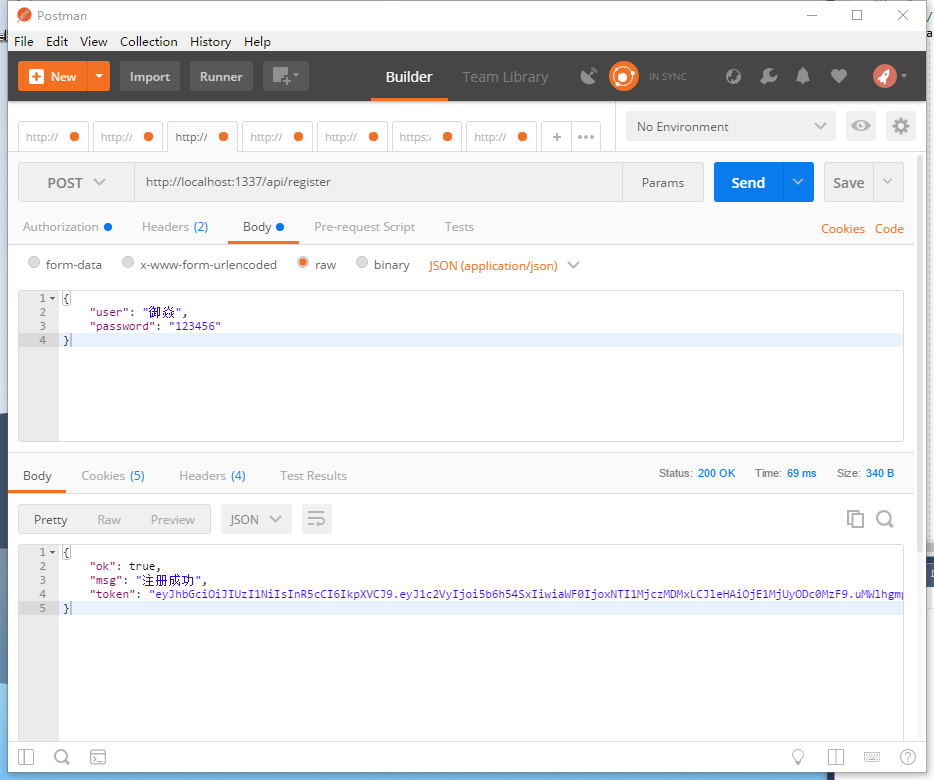Open the new window icon in toolbar
The height and width of the screenshot is (780, 934).
click(285, 76)
